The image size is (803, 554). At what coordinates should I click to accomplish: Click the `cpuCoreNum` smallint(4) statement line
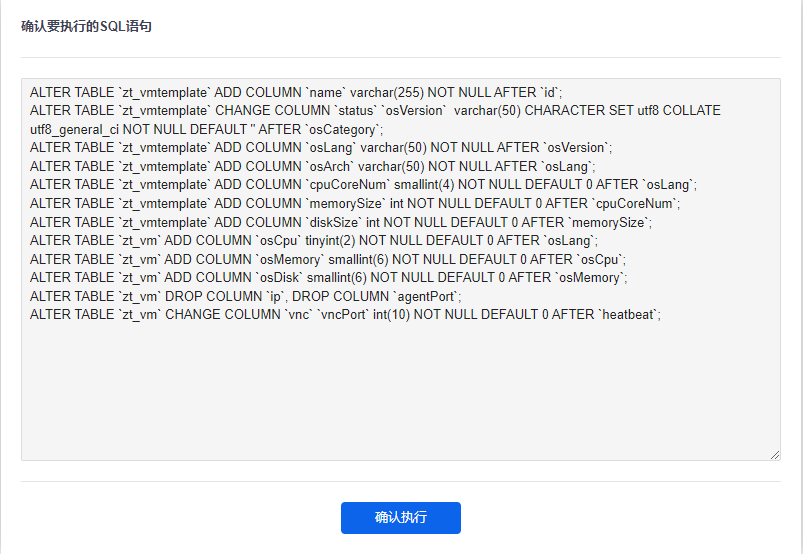[x=363, y=185]
